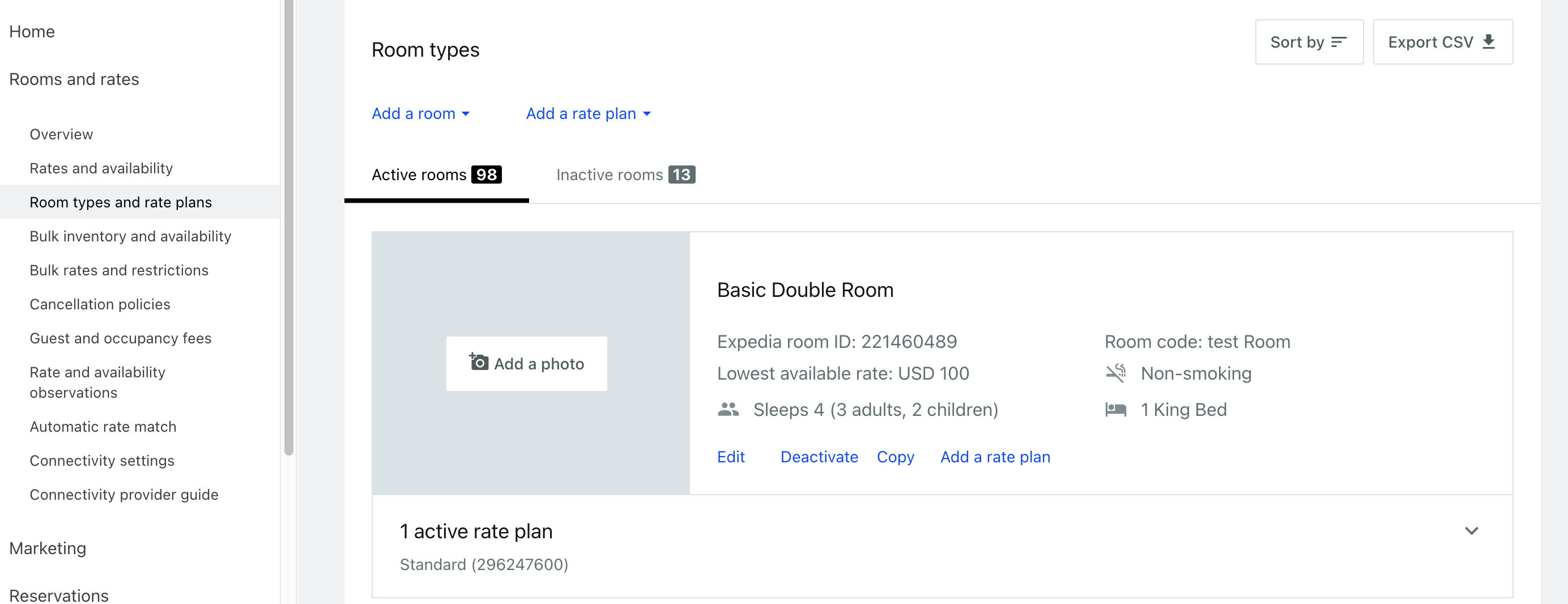Copy the Basic Double Room

pyautogui.click(x=895, y=457)
